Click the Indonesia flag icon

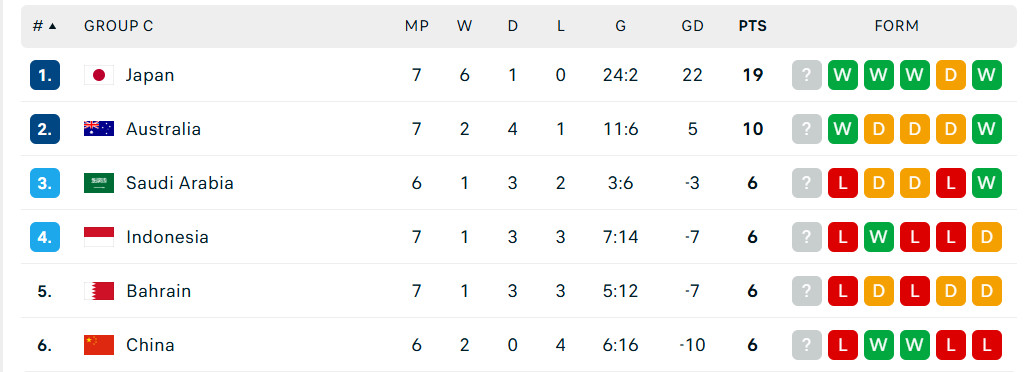tap(99, 237)
